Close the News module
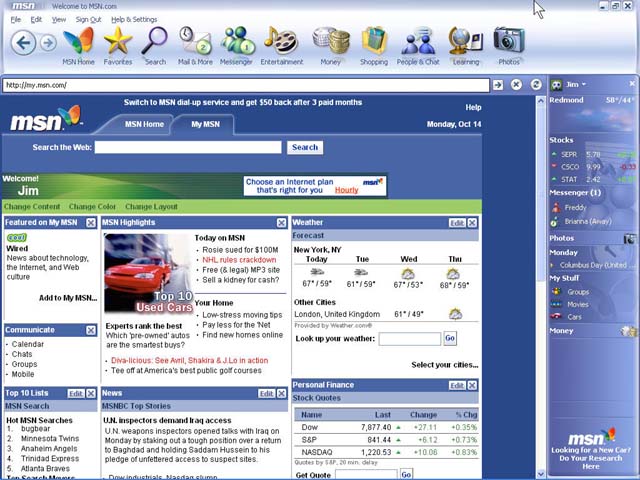 281,393
